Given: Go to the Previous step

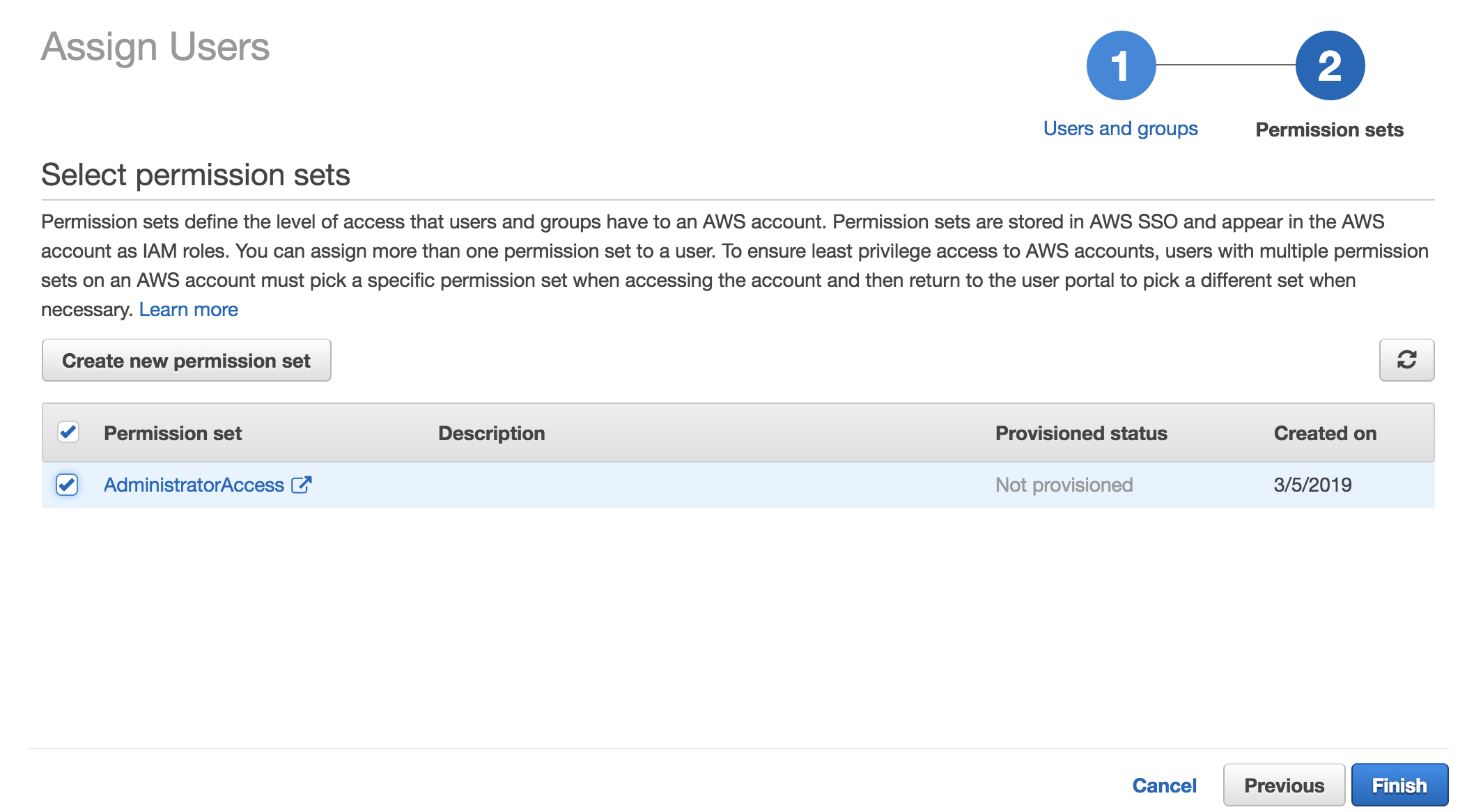Looking at the screenshot, I should point(1284,786).
